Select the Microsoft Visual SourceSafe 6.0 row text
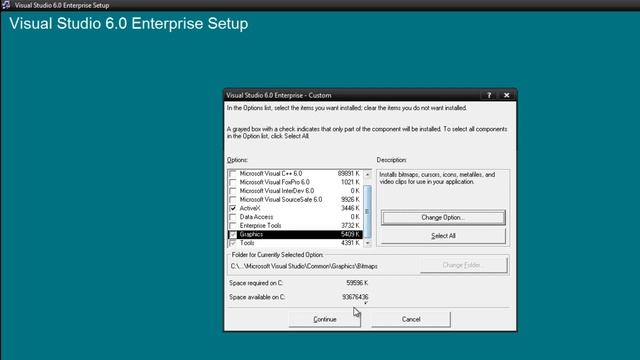Screen dimensions: 640x360 [x=281, y=200]
